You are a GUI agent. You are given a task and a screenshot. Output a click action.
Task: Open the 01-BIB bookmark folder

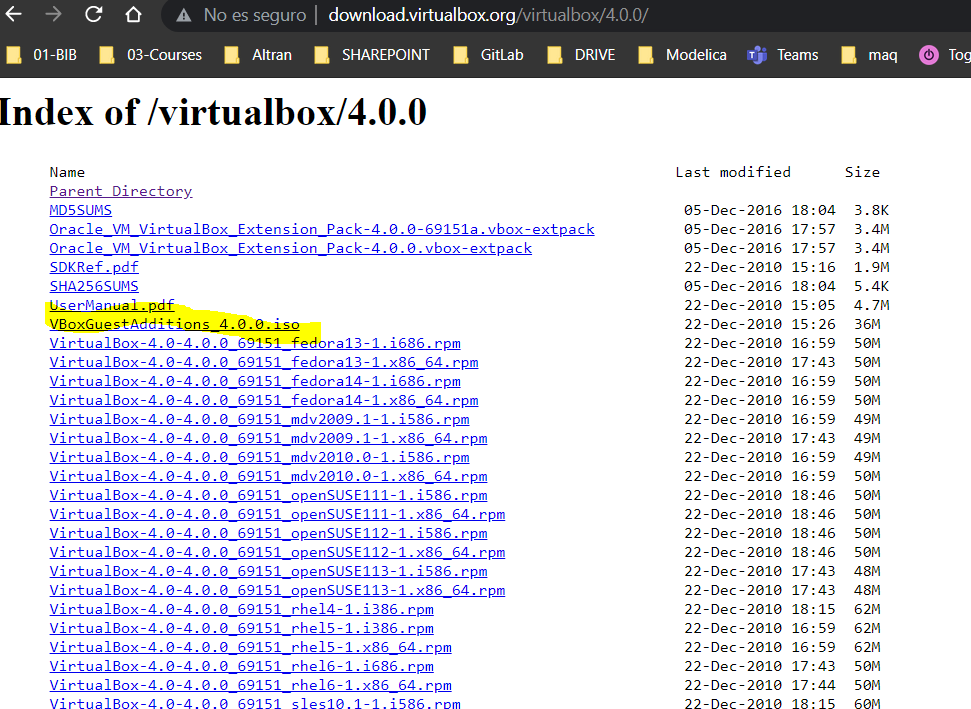41,55
